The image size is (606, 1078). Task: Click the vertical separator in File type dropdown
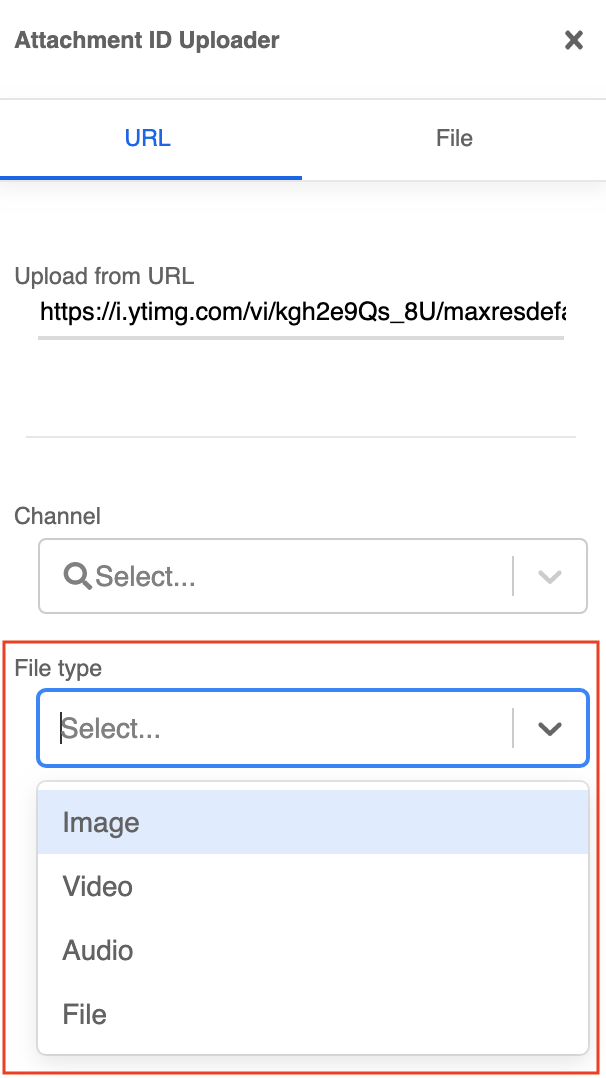click(513, 729)
